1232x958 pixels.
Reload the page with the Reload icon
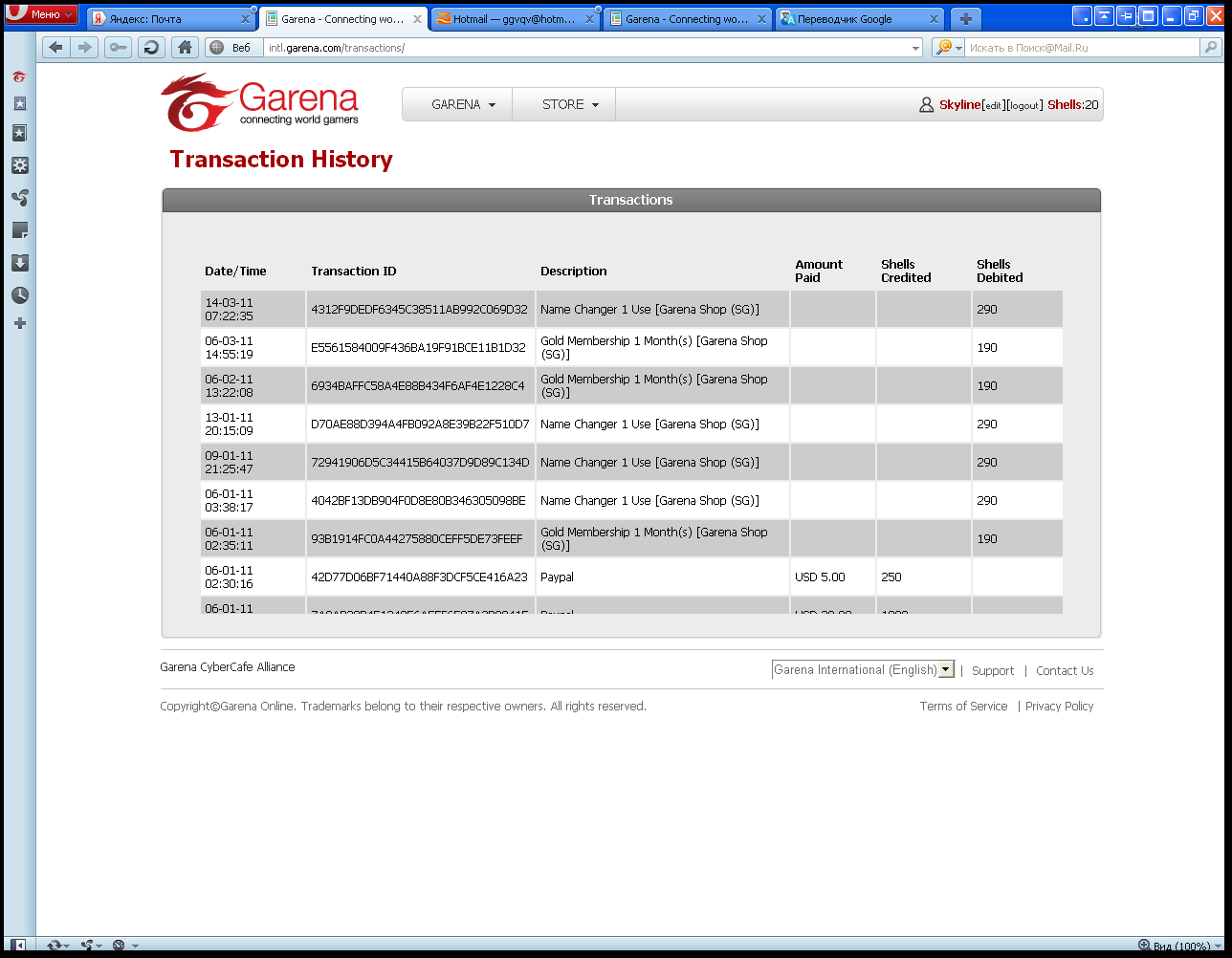[151, 47]
